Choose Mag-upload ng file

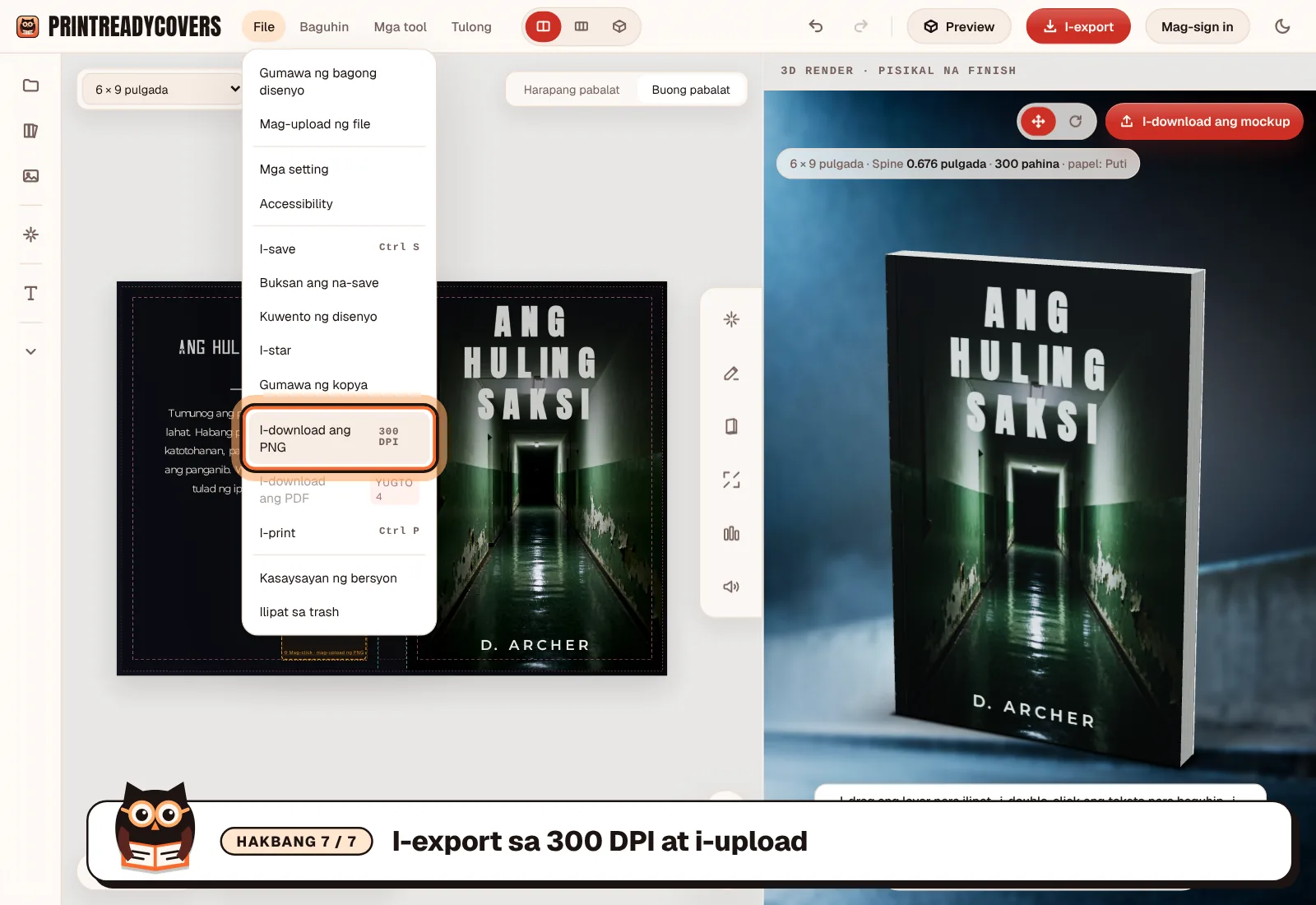click(339, 124)
